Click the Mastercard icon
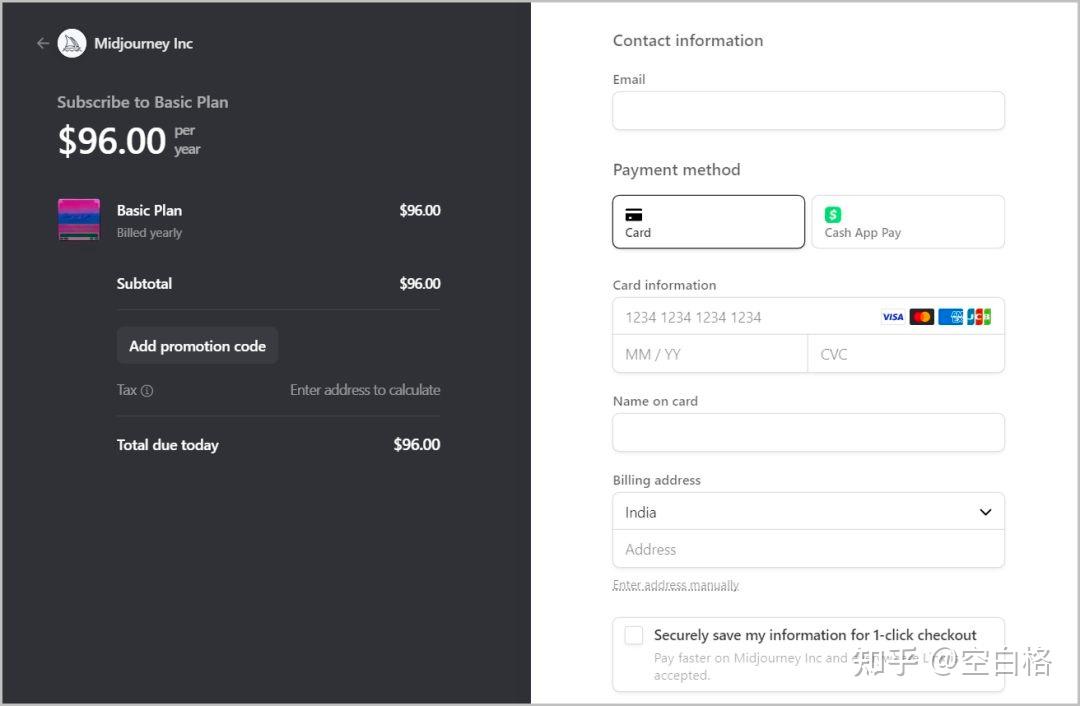The height and width of the screenshot is (706, 1080). pos(922,317)
